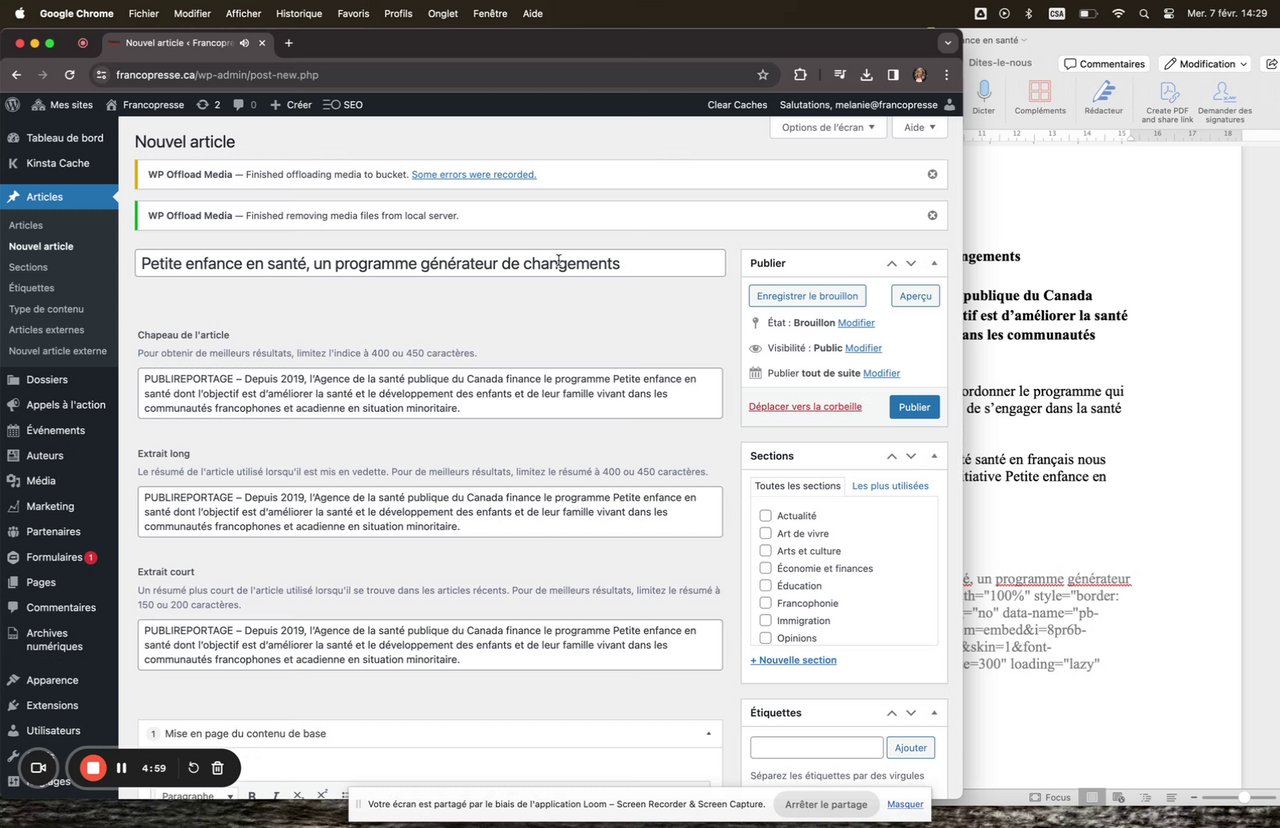Check the Immigration section
This screenshot has width=1280, height=828.
click(x=765, y=621)
